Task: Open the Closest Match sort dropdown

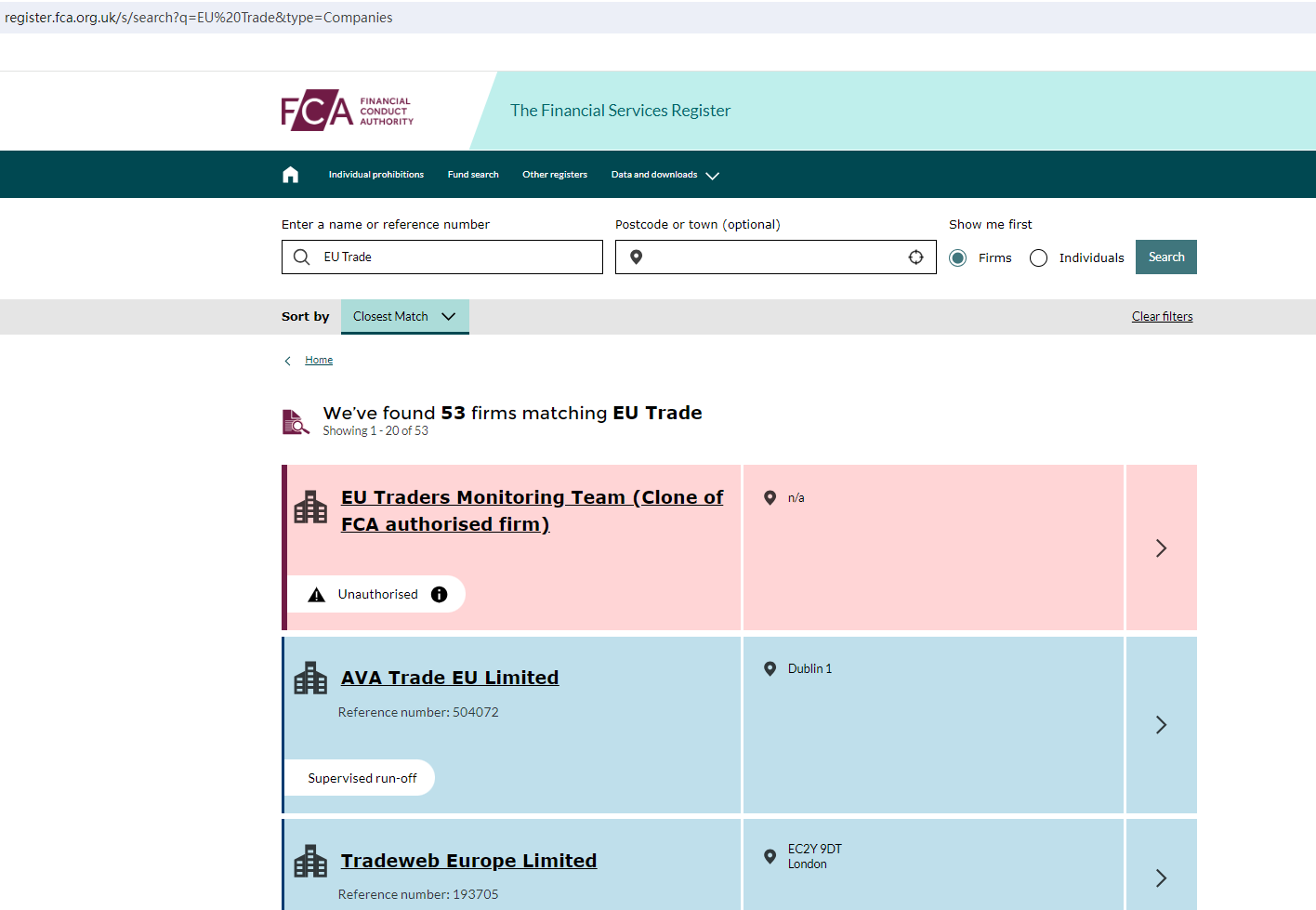Action: point(405,317)
